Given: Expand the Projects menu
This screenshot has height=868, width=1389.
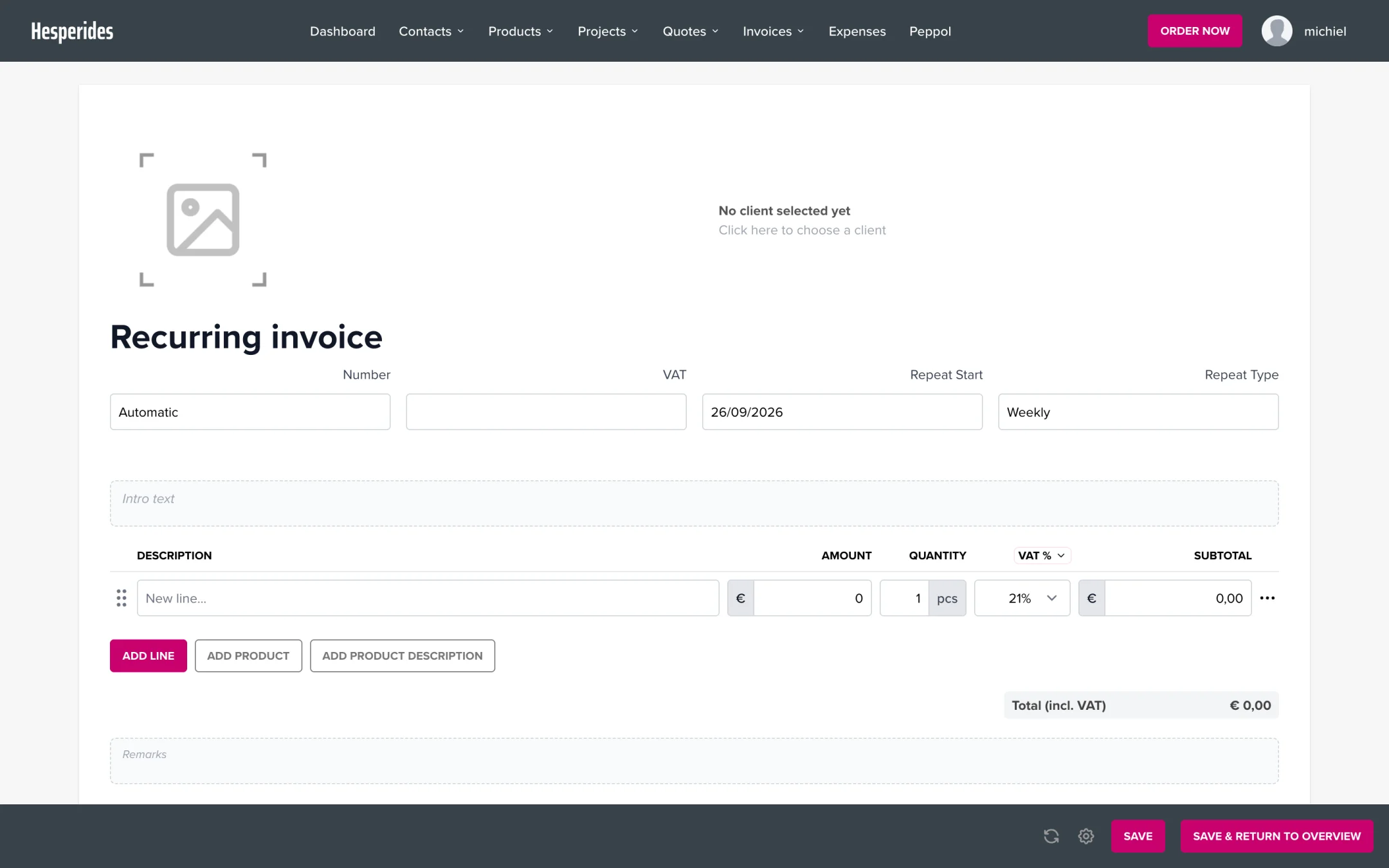Looking at the screenshot, I should pyautogui.click(x=608, y=31).
